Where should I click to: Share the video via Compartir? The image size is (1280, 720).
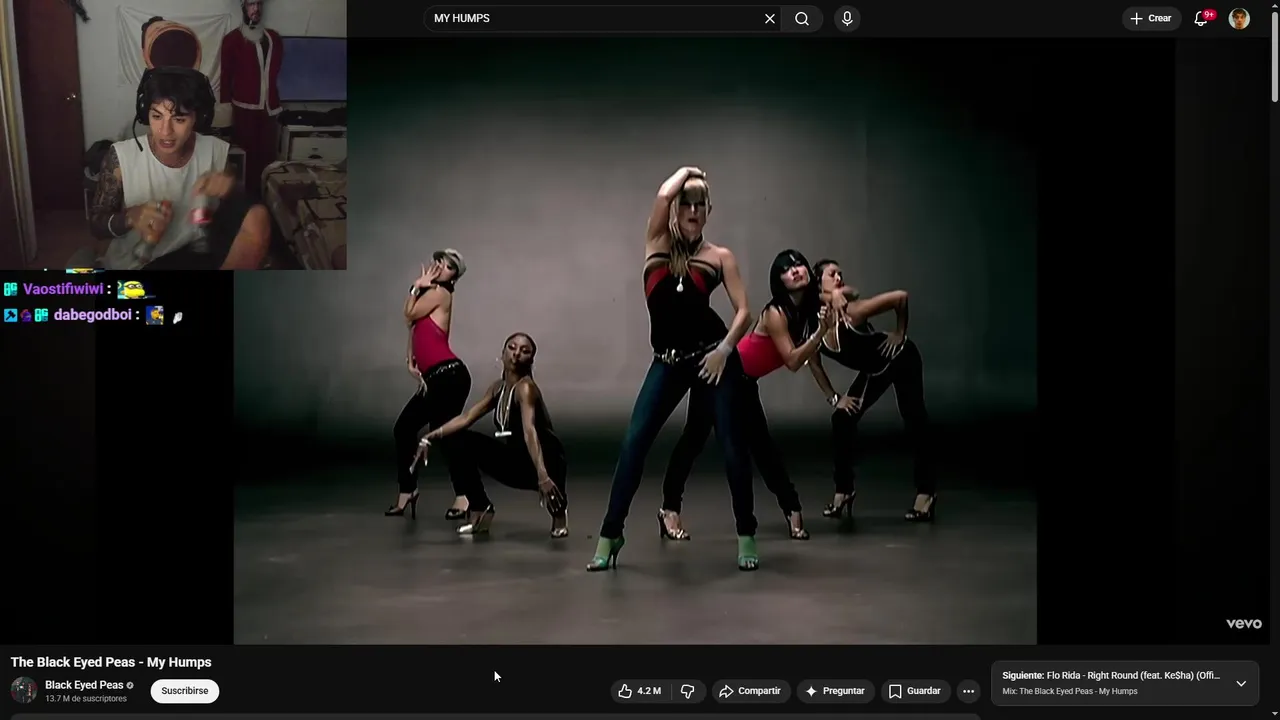point(750,691)
